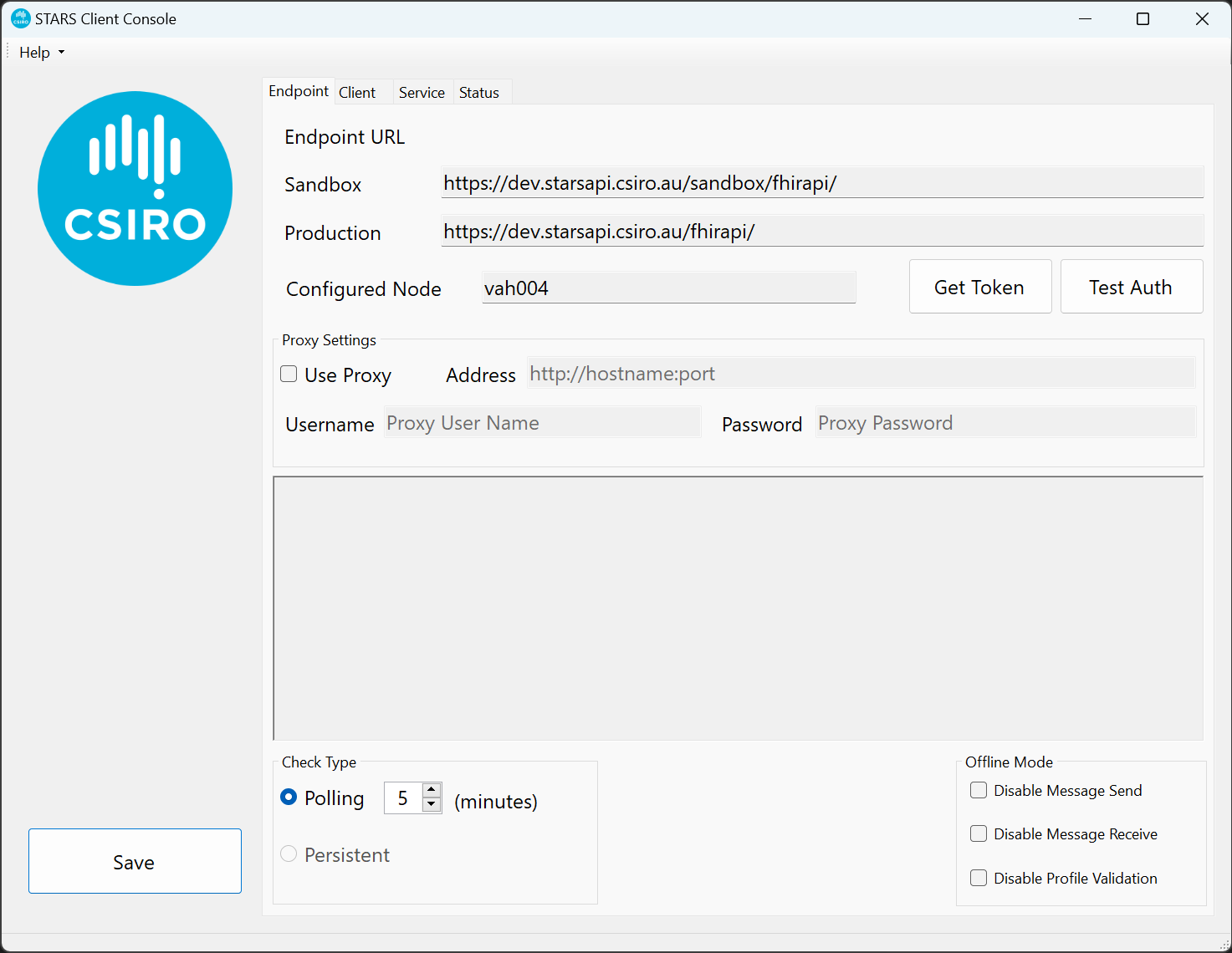Click the polling minutes down arrow

[x=431, y=806]
